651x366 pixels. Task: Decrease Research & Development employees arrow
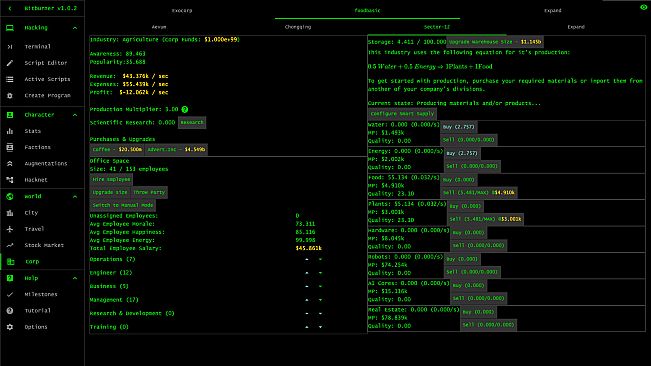(x=320, y=313)
